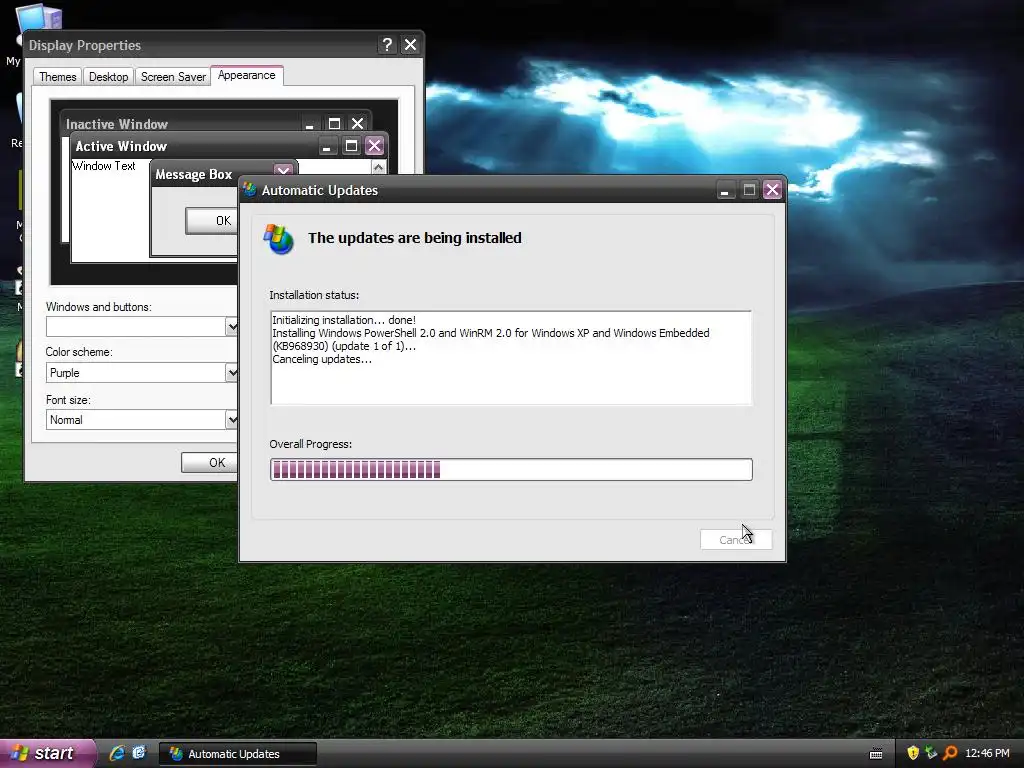
Task: Click the preview Inactive Window maximize icon
Action: (x=334, y=123)
